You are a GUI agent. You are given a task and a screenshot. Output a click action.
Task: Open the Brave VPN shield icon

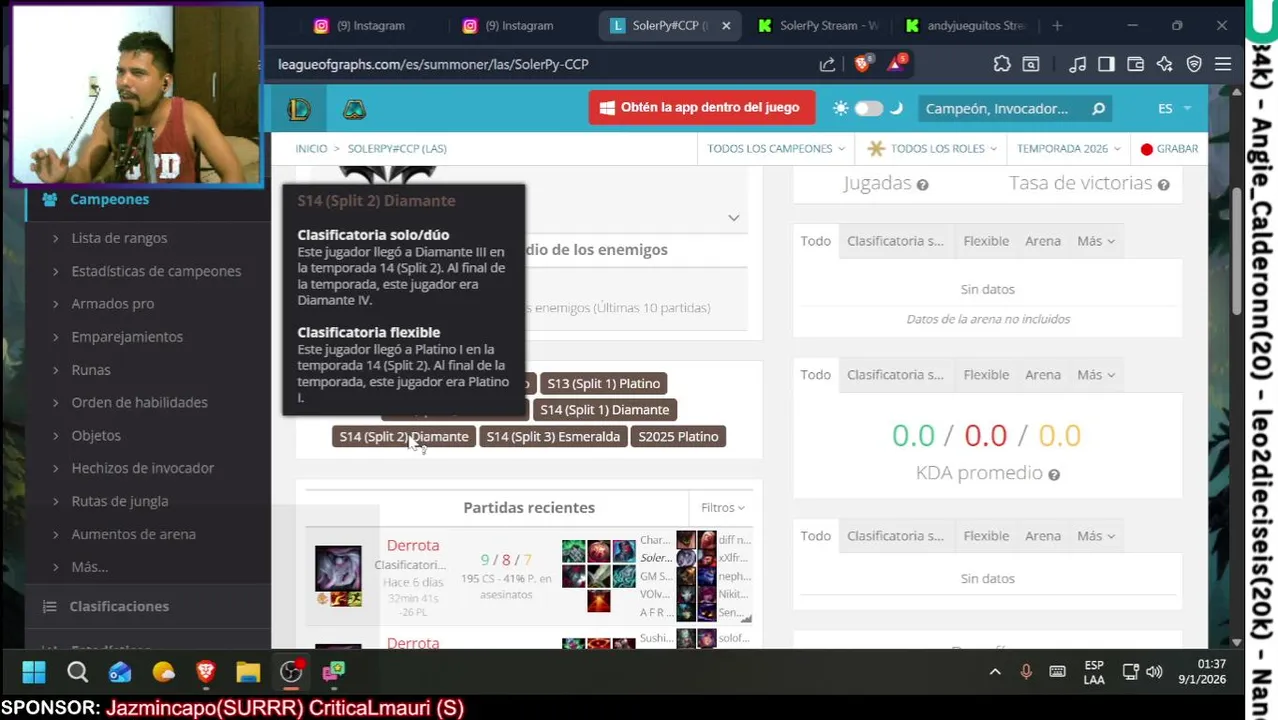pos(1193,64)
